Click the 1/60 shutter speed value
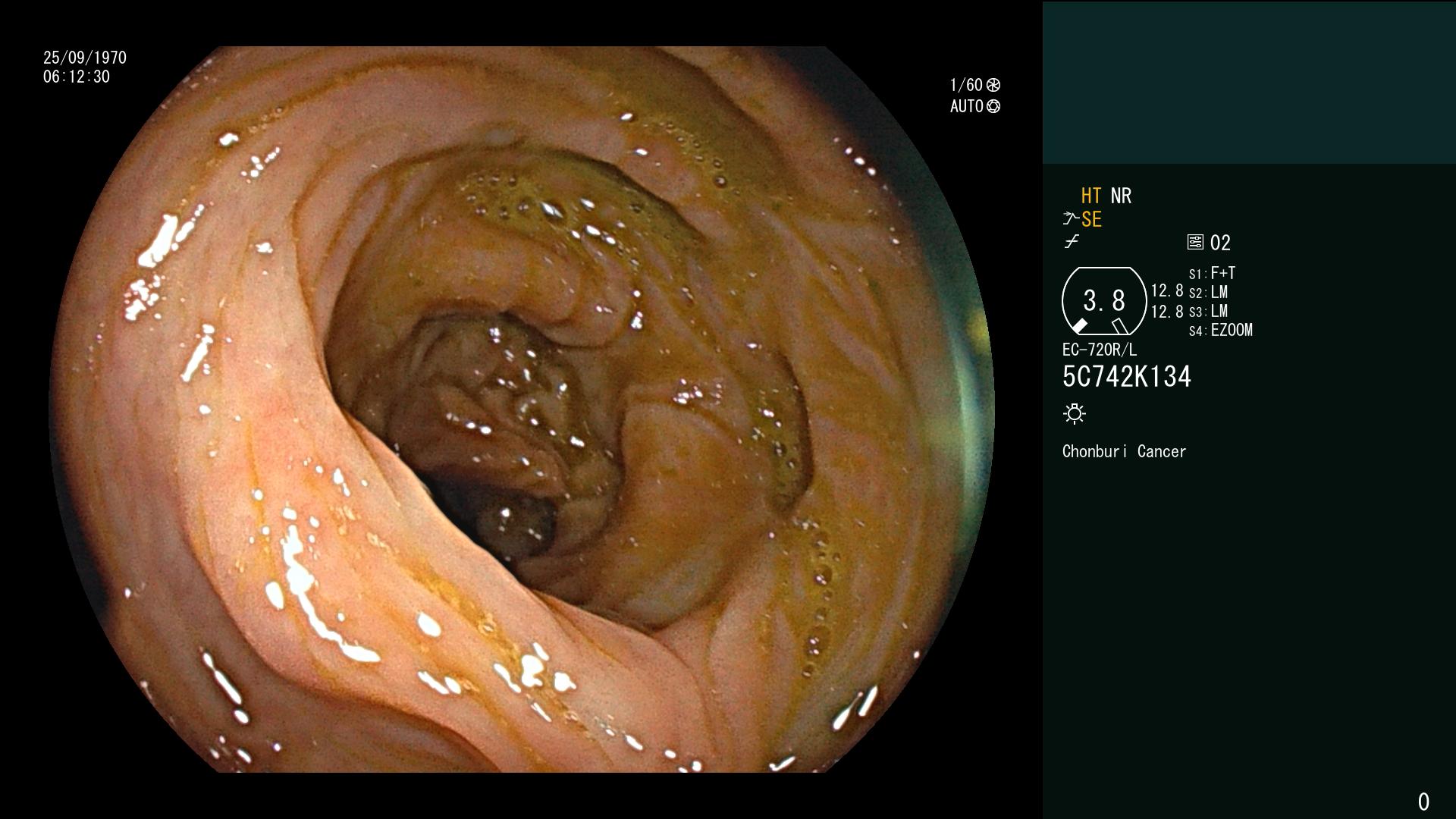 pyautogui.click(x=966, y=85)
